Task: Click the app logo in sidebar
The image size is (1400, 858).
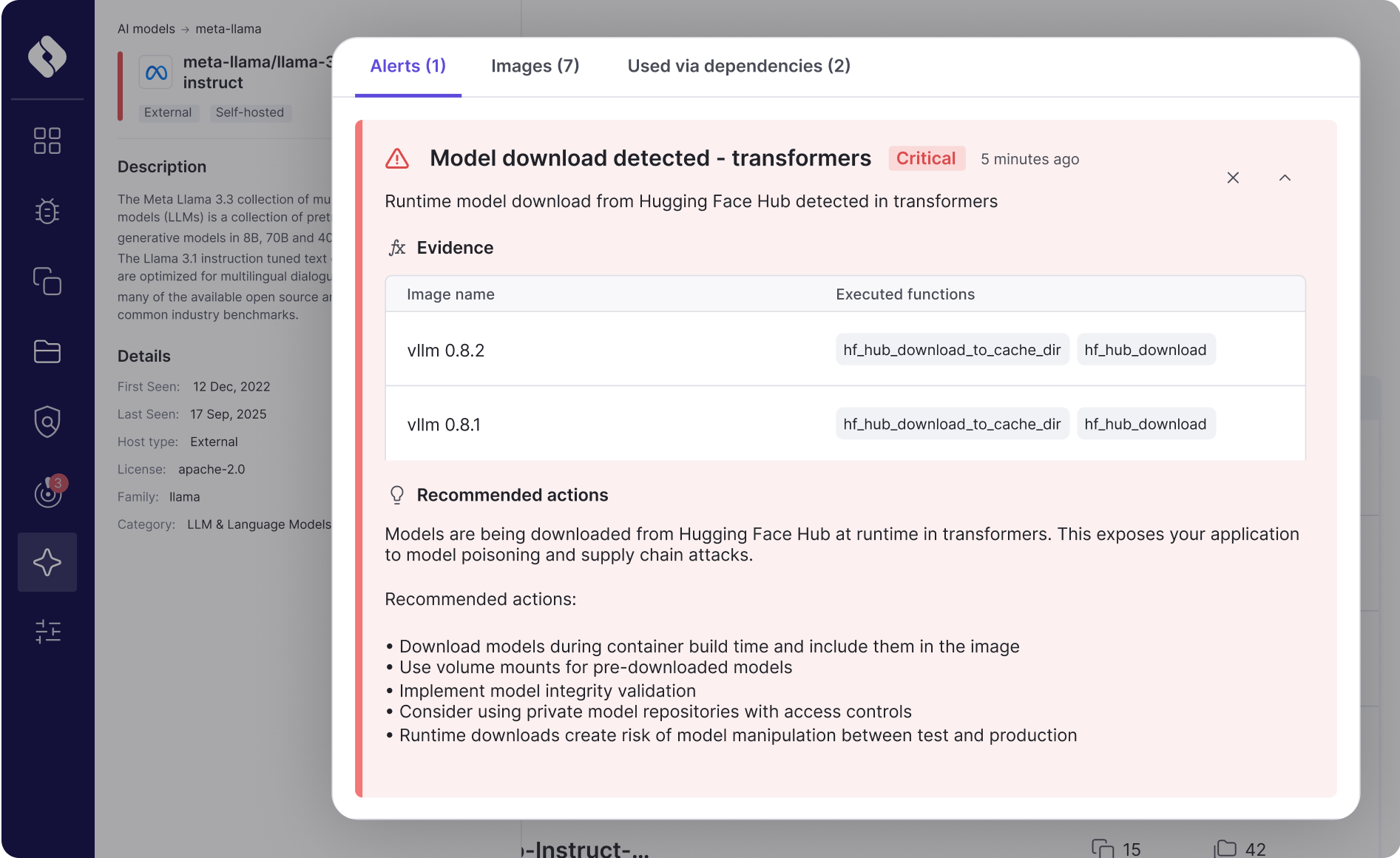Action: coord(47,56)
